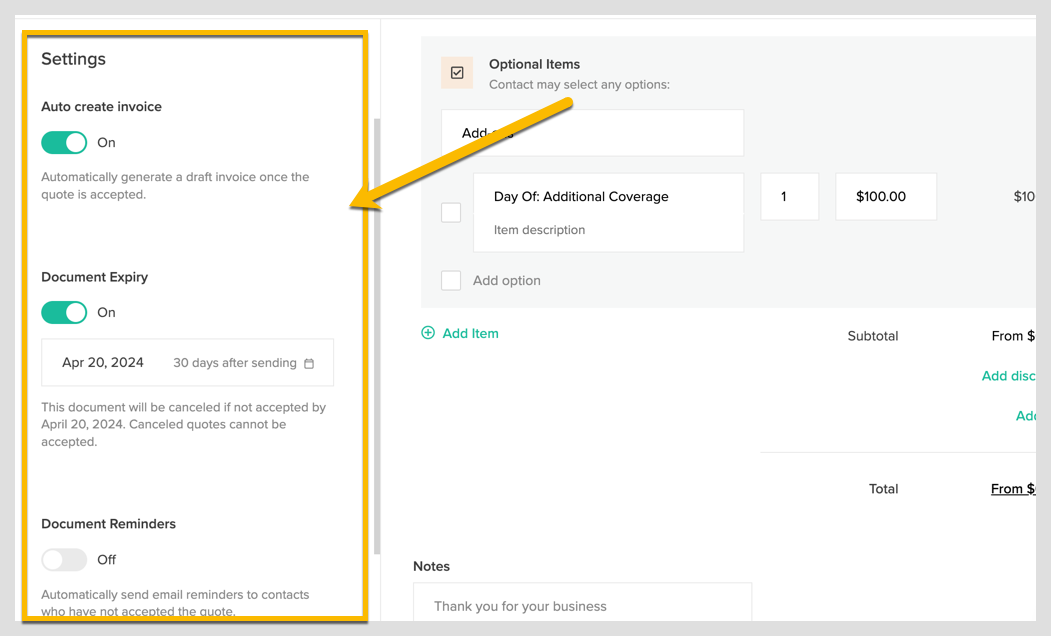Viewport: 1051px width, 636px height.
Task: Enable the Document Reminders toggle
Action: point(64,560)
